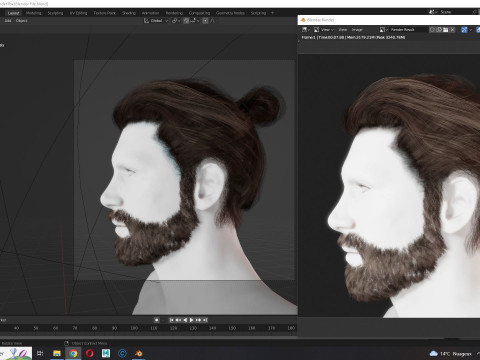The height and width of the screenshot is (360, 480).
Task: Open the weather widget showing 14°C
Action: coord(451,354)
